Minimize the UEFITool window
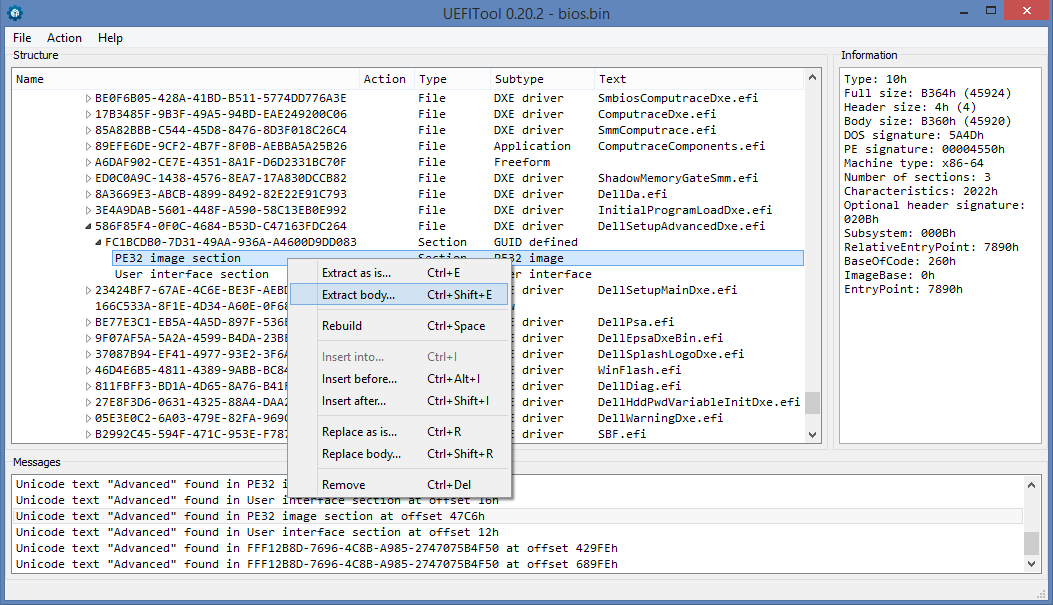 [964, 12]
